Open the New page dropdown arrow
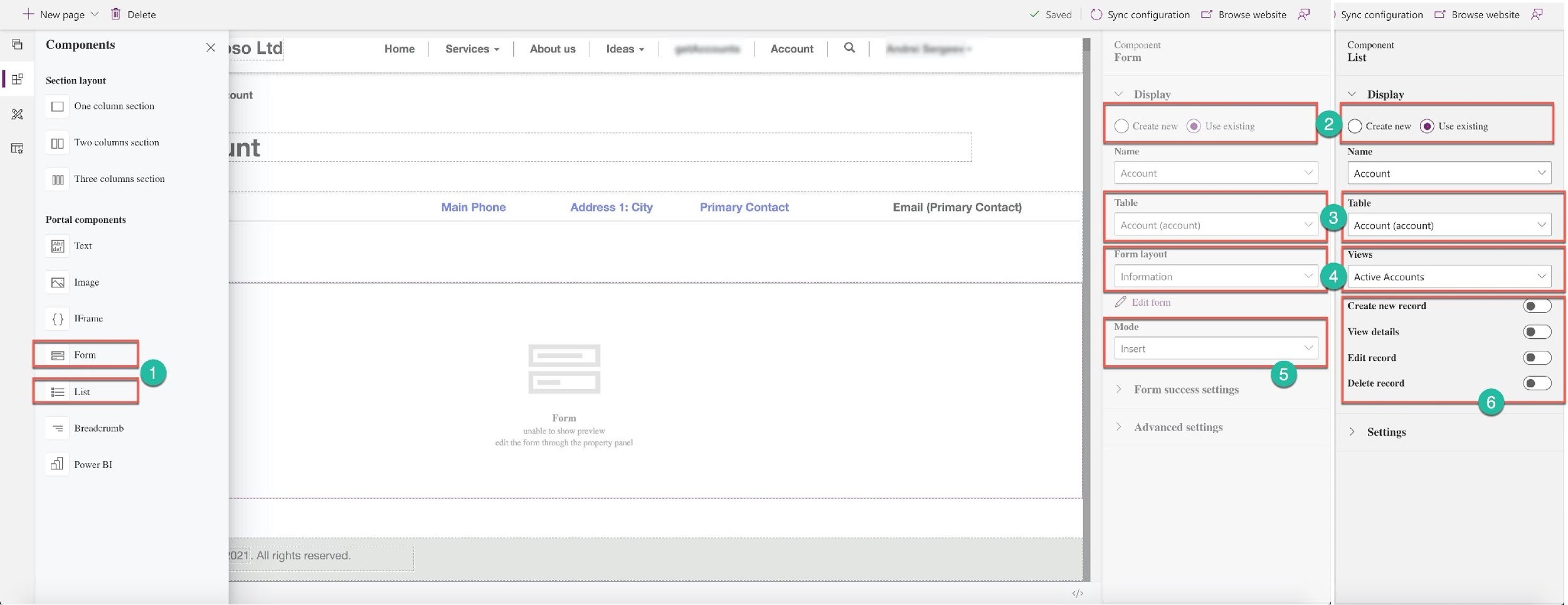This screenshot has height=605, width=1568. pos(95,14)
